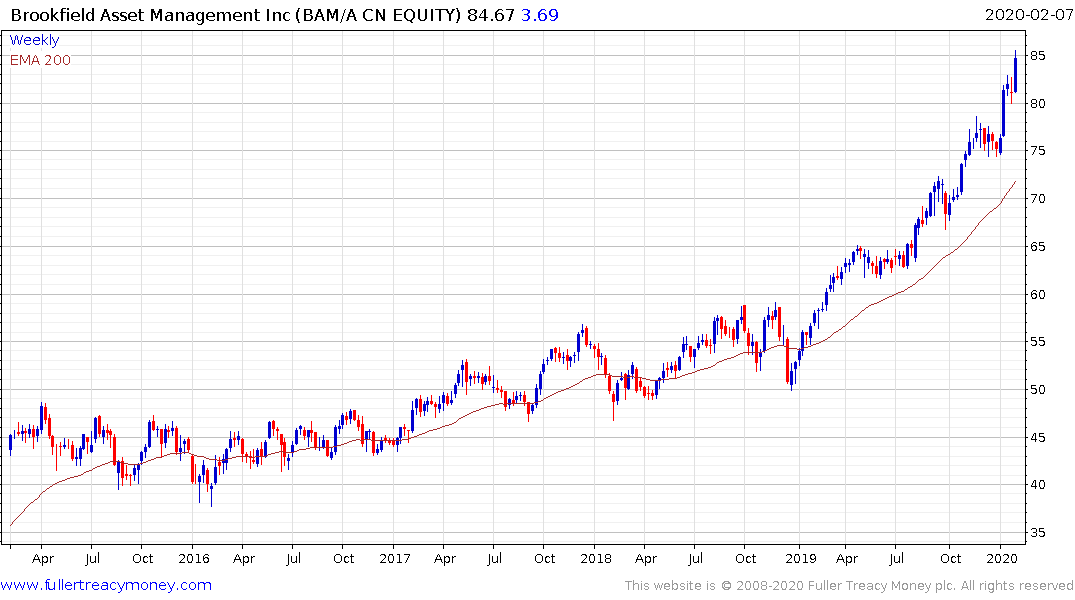Click the chart title Brookfield Asset Management Inc

click(x=151, y=15)
